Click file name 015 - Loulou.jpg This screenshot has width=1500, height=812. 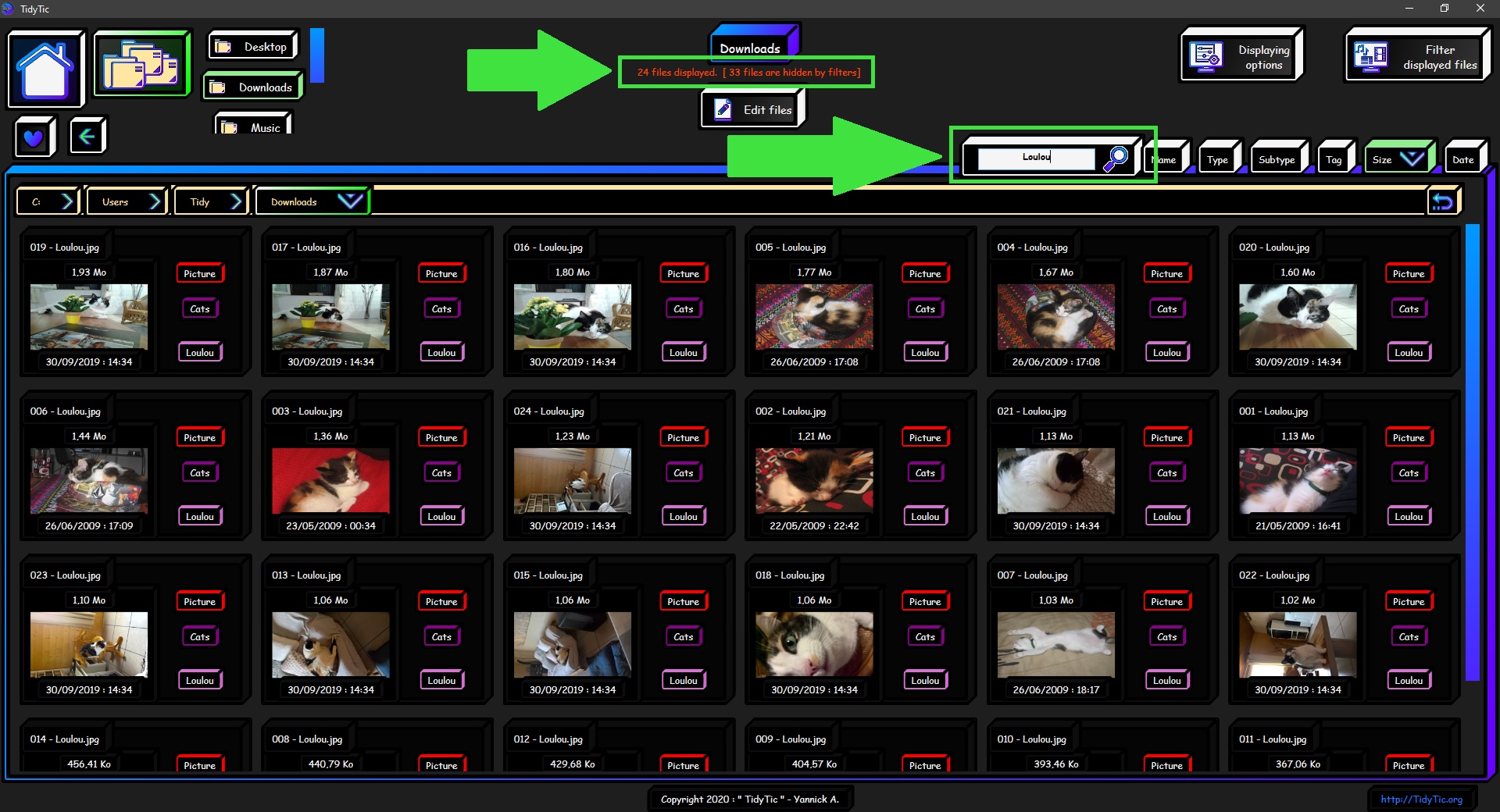(x=548, y=575)
